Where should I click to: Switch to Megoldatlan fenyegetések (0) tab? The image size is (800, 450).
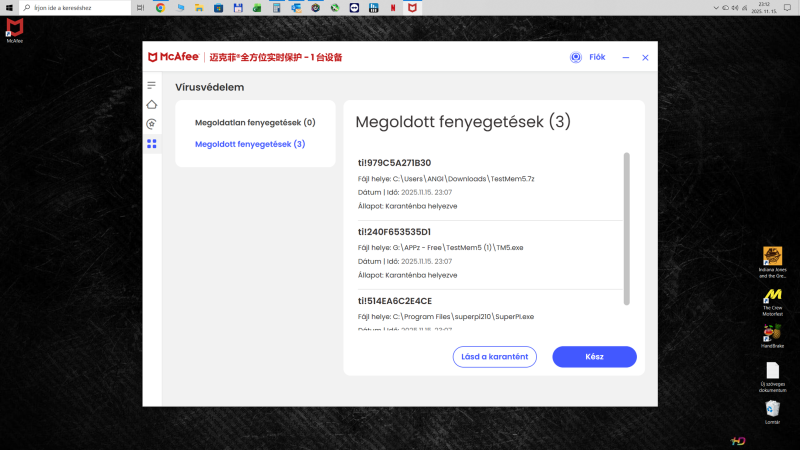[x=255, y=122]
